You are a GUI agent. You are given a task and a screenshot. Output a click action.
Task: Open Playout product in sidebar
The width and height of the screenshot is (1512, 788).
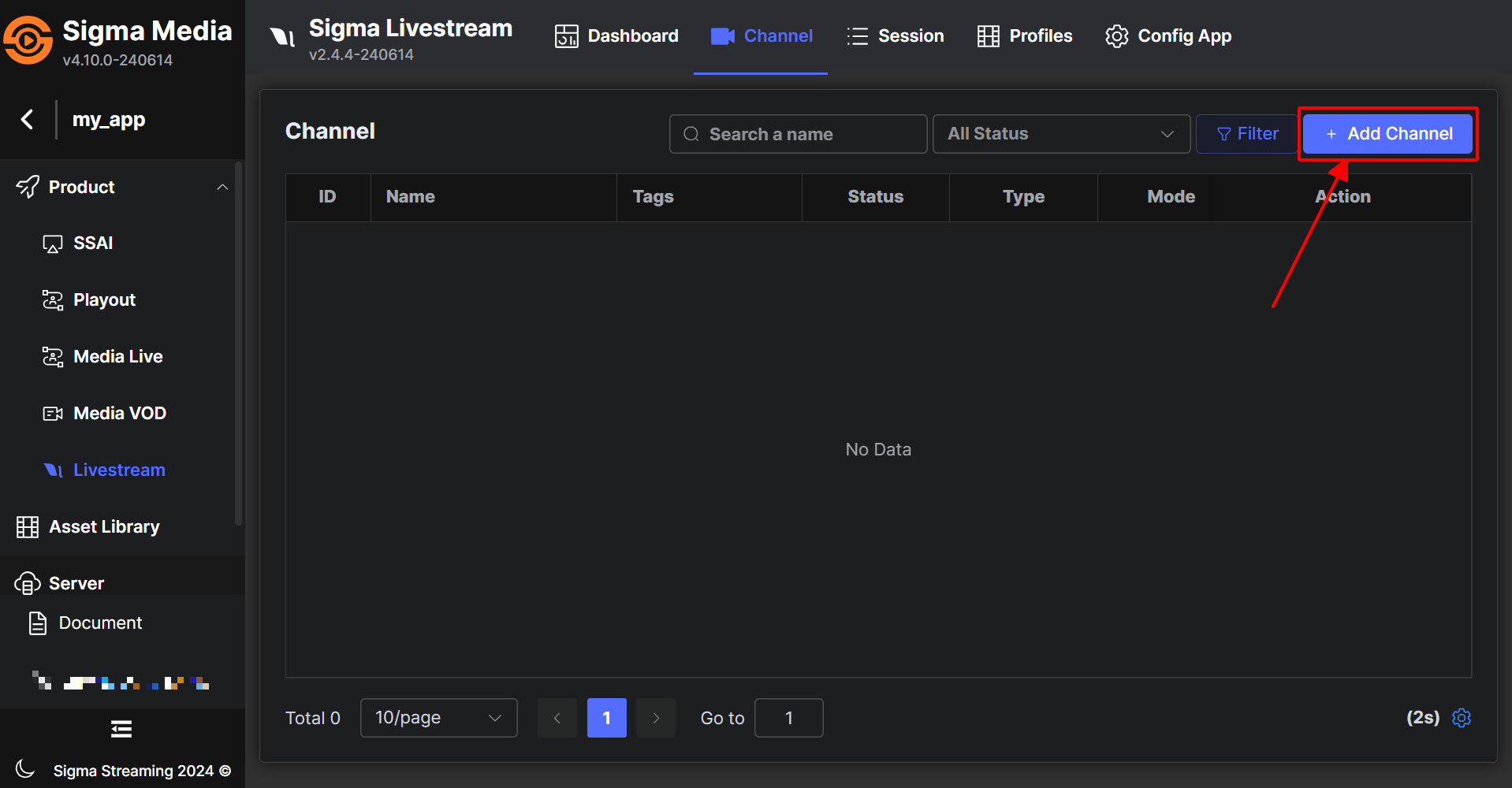coord(103,300)
